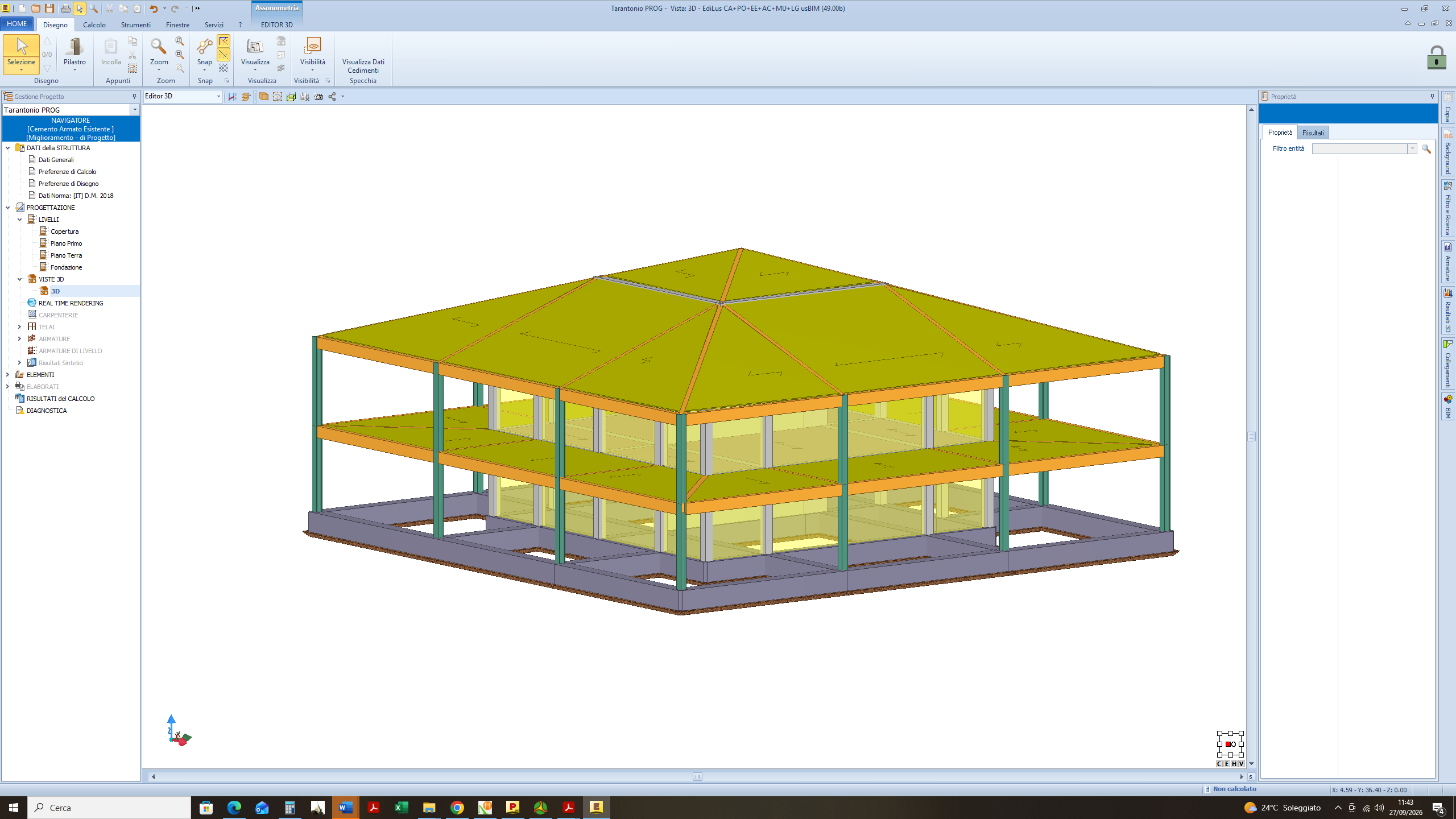Expand the TELAI tree node
Screen dimensions: 1456x819
pyautogui.click(x=19, y=327)
